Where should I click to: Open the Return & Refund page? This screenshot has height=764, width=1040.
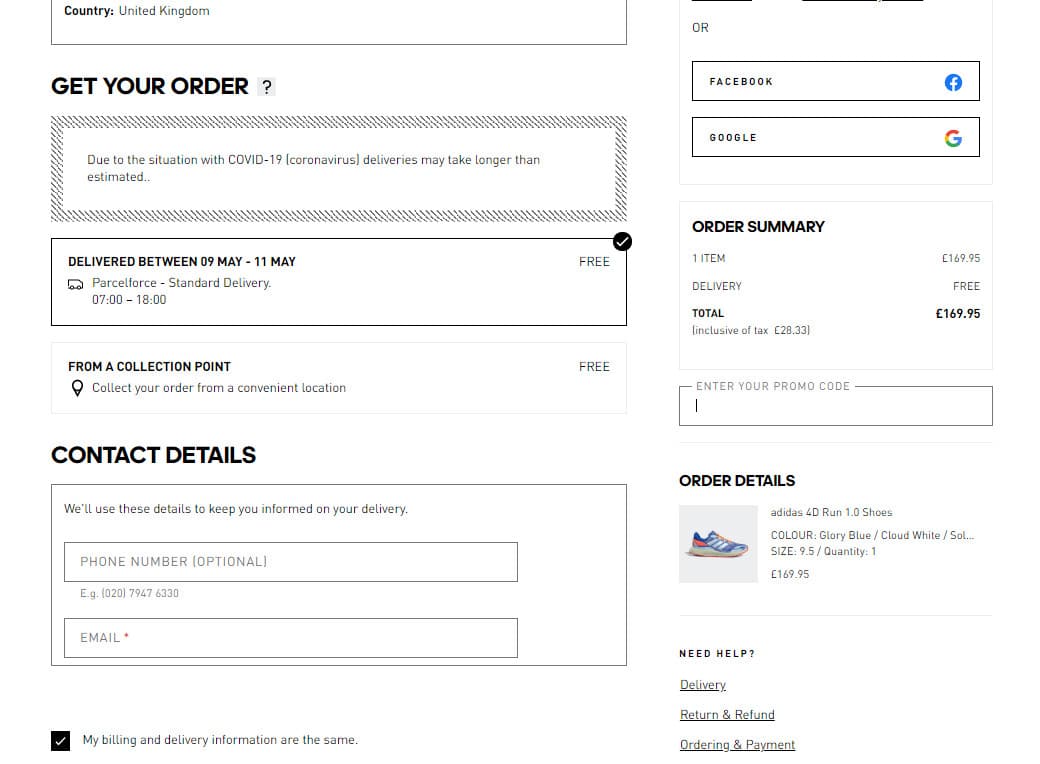click(727, 714)
